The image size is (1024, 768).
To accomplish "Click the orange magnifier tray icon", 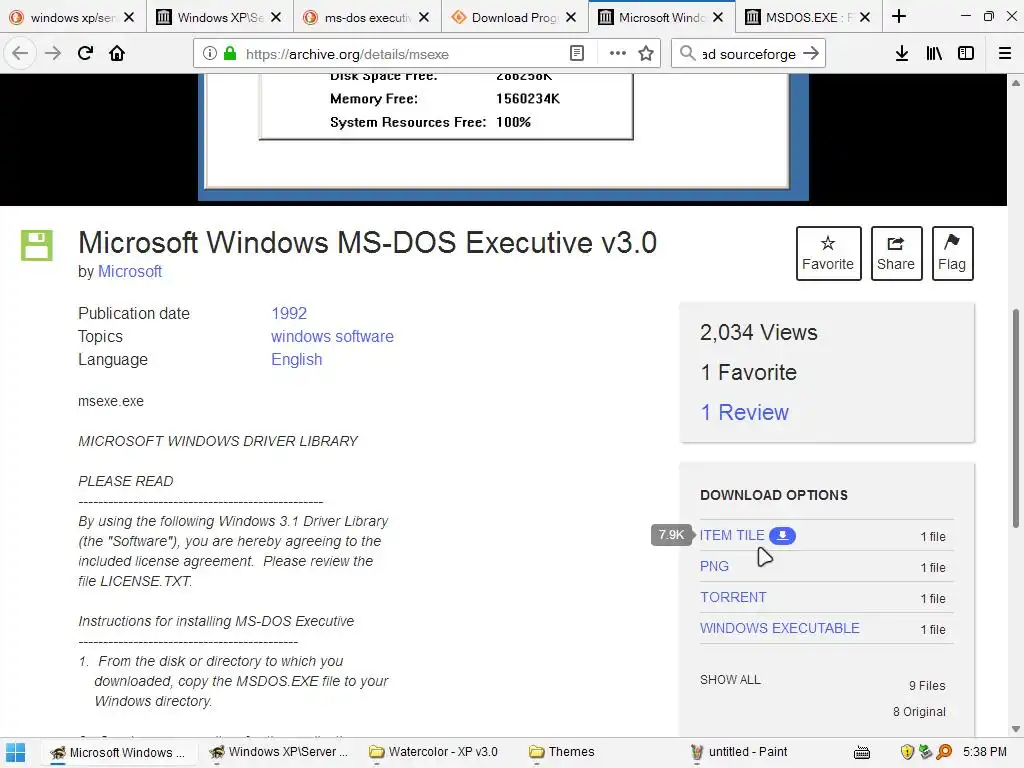I will tap(944, 752).
